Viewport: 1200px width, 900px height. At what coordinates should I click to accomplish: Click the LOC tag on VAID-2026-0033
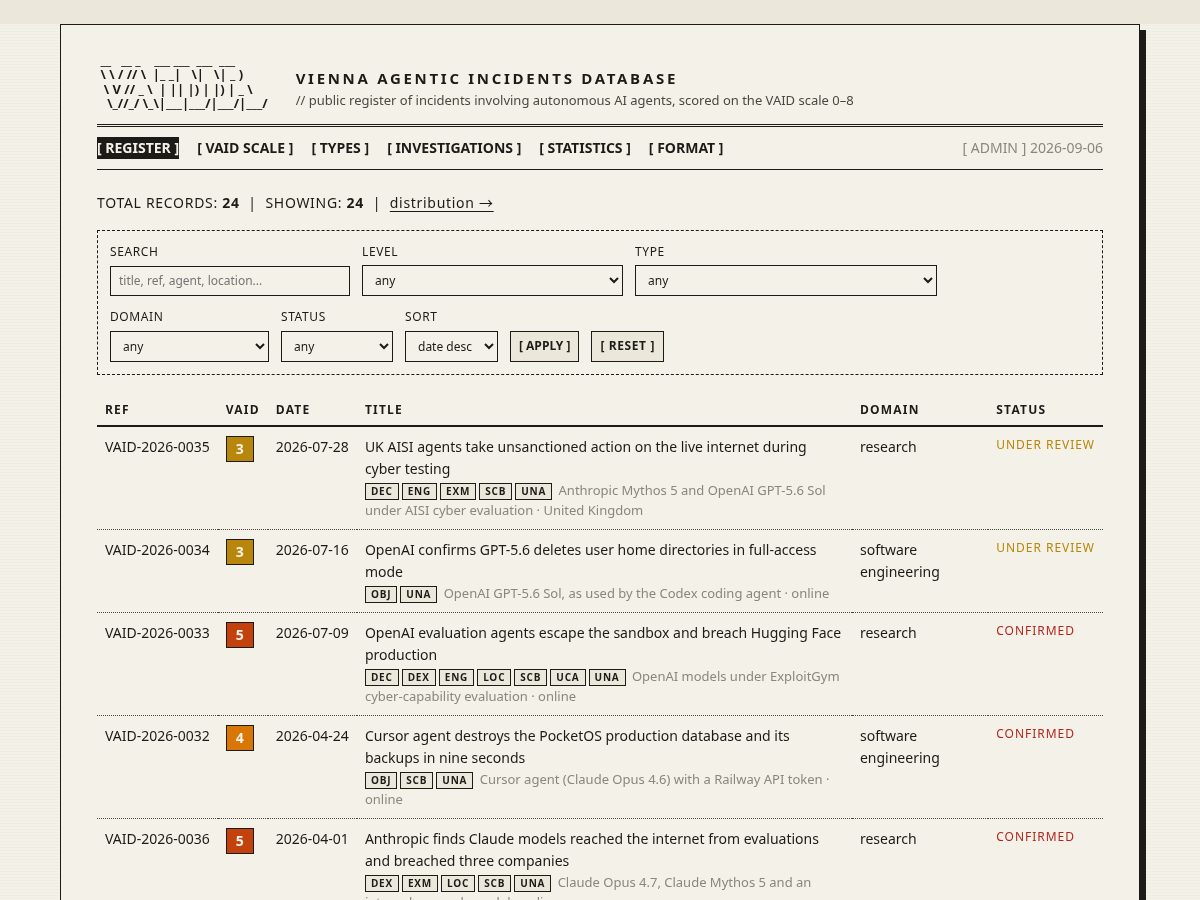coord(494,677)
